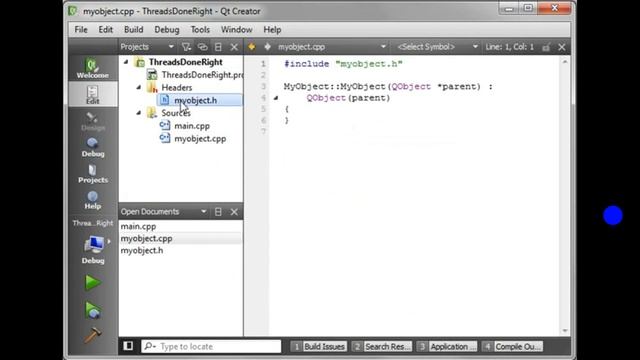Open the Build menu
The height and width of the screenshot is (360, 640).
133,30
